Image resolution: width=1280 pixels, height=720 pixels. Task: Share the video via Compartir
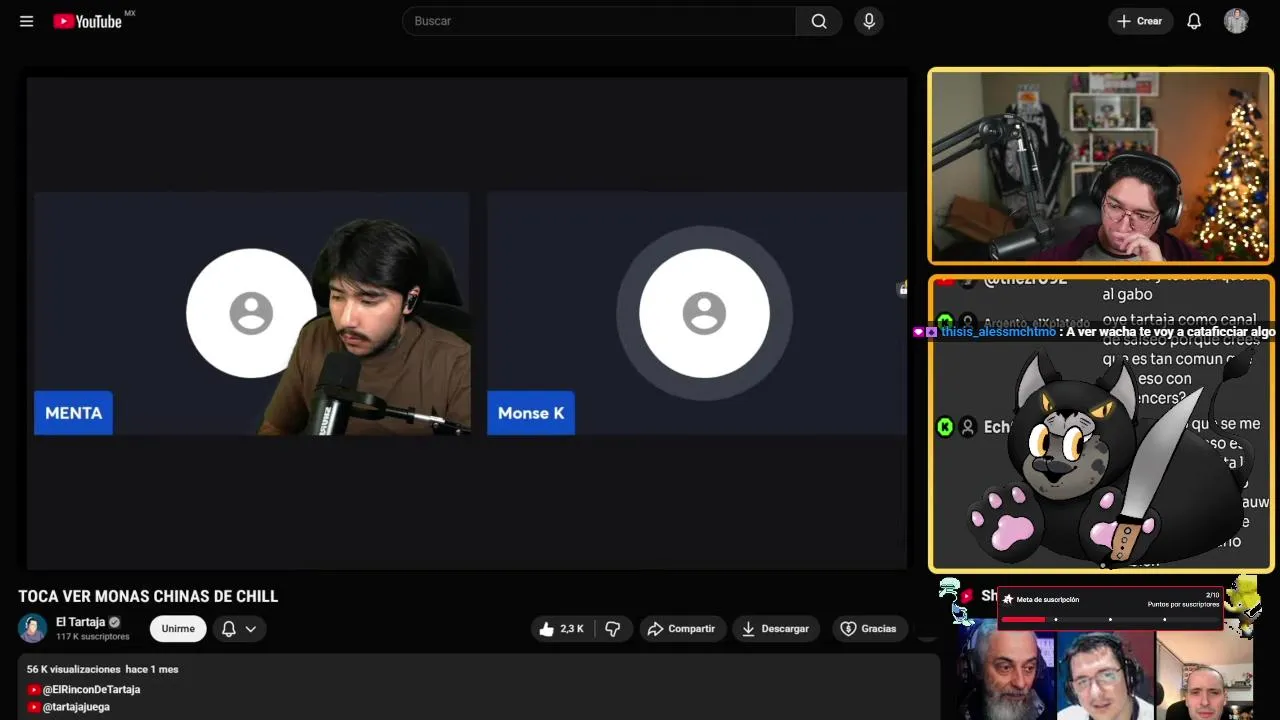[682, 629]
